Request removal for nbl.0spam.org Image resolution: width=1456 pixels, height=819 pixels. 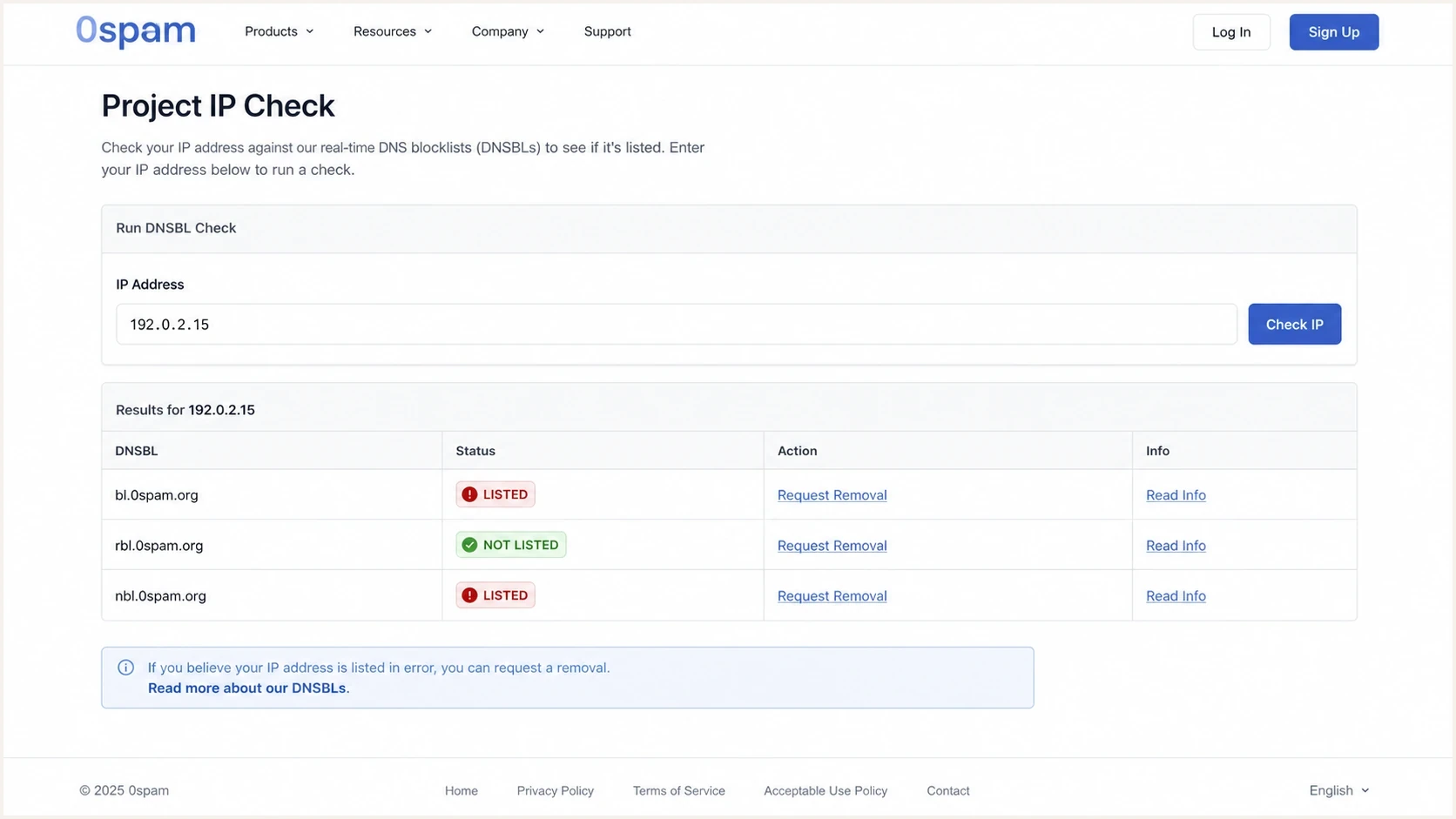pos(832,596)
